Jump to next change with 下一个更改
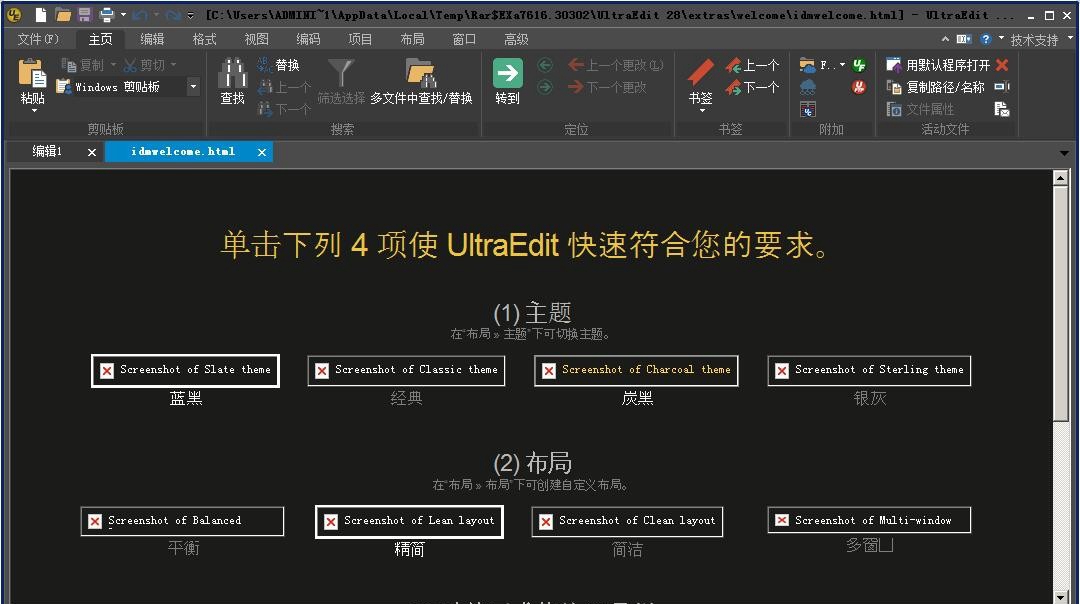This screenshot has height=604, width=1080. pos(607,87)
